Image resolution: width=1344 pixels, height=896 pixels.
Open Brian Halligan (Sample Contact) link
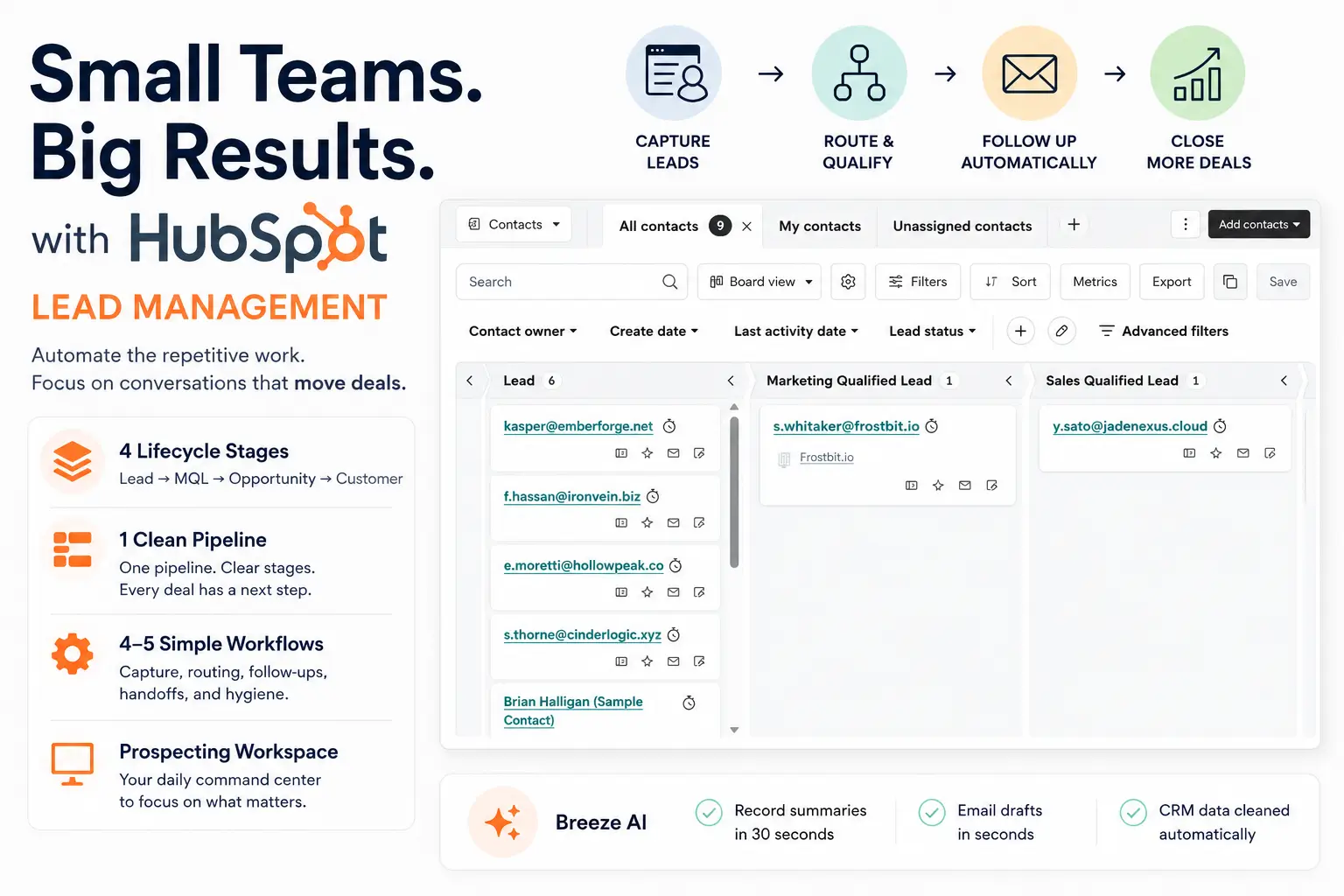point(573,710)
